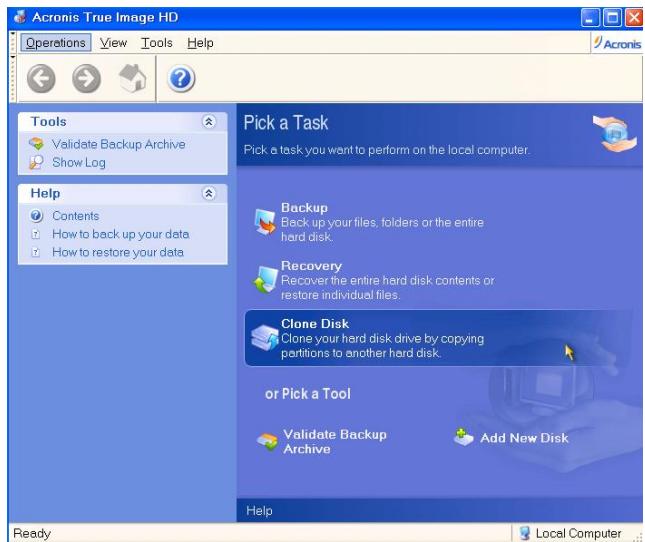
Task: Click the Help bar at bottom of task pane
Action: coord(439,510)
